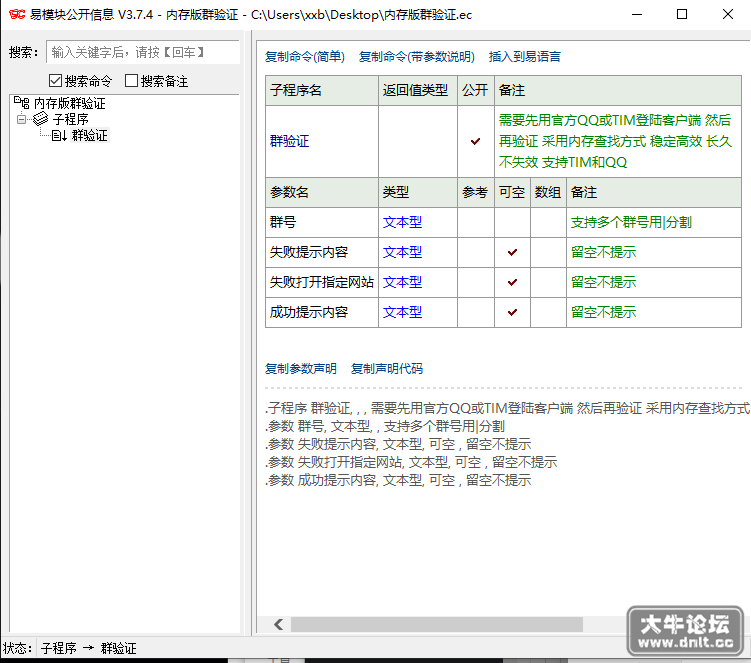Click the .参数 群号 declaration line

(x=385, y=426)
